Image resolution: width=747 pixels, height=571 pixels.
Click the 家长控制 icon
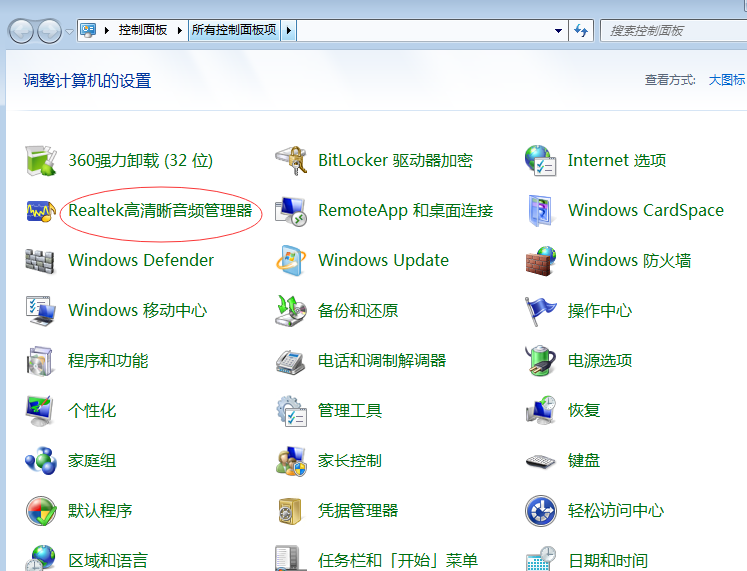[x=291, y=461]
